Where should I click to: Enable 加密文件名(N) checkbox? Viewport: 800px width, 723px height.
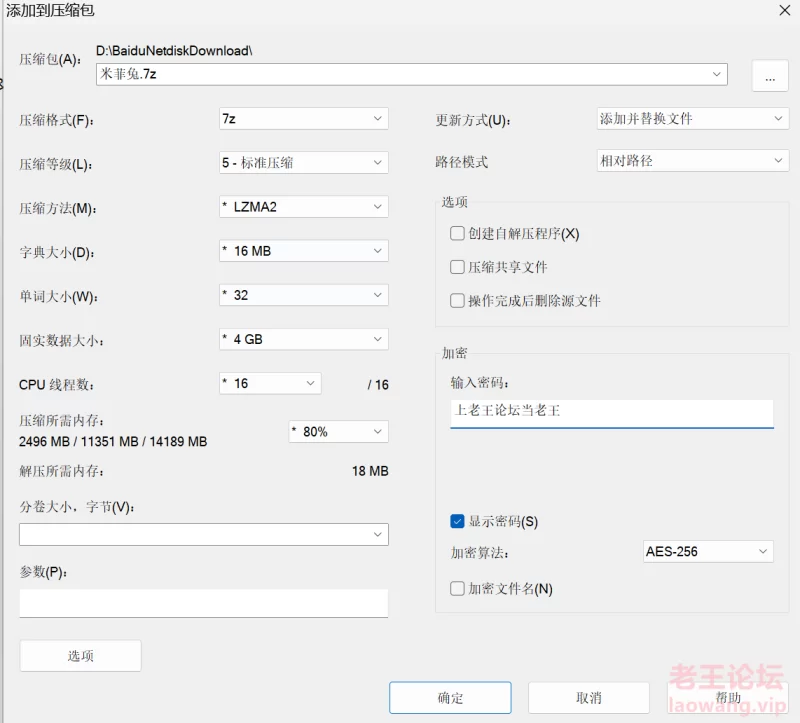[x=457, y=589]
